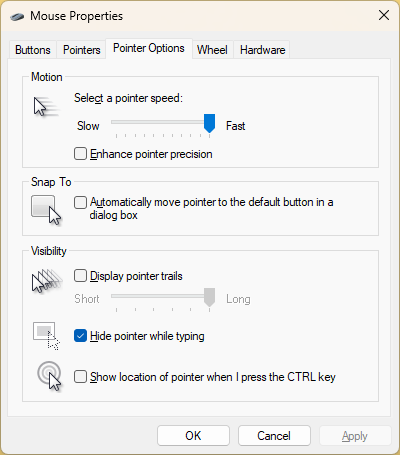Click the OK button
The height and width of the screenshot is (455, 400).
[193, 436]
